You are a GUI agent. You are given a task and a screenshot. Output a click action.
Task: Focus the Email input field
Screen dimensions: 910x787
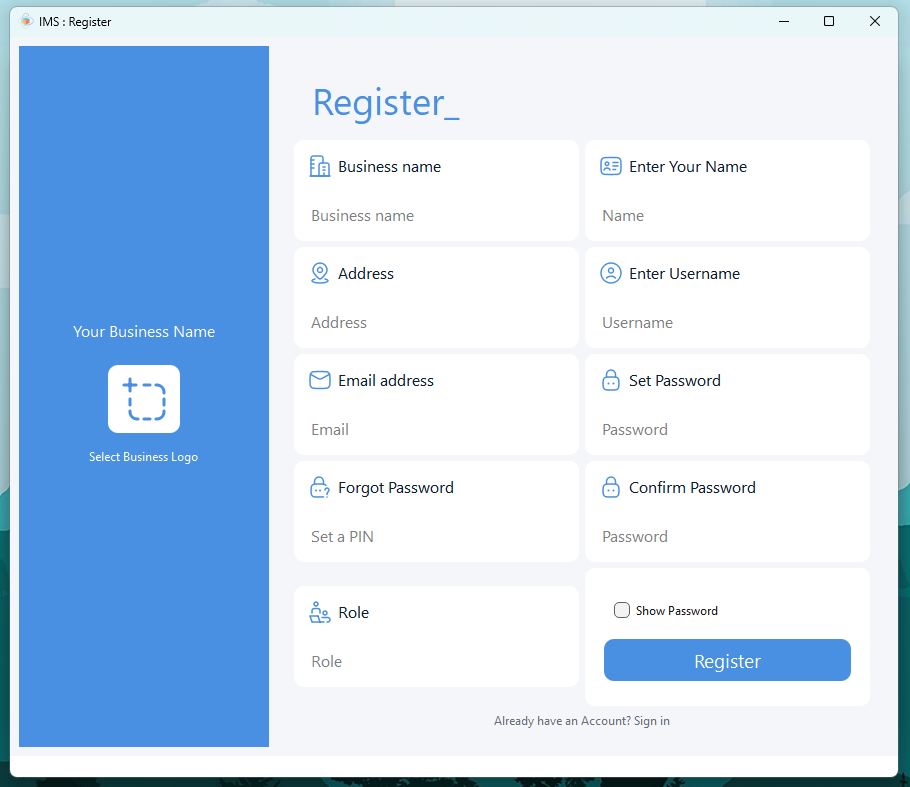click(436, 429)
